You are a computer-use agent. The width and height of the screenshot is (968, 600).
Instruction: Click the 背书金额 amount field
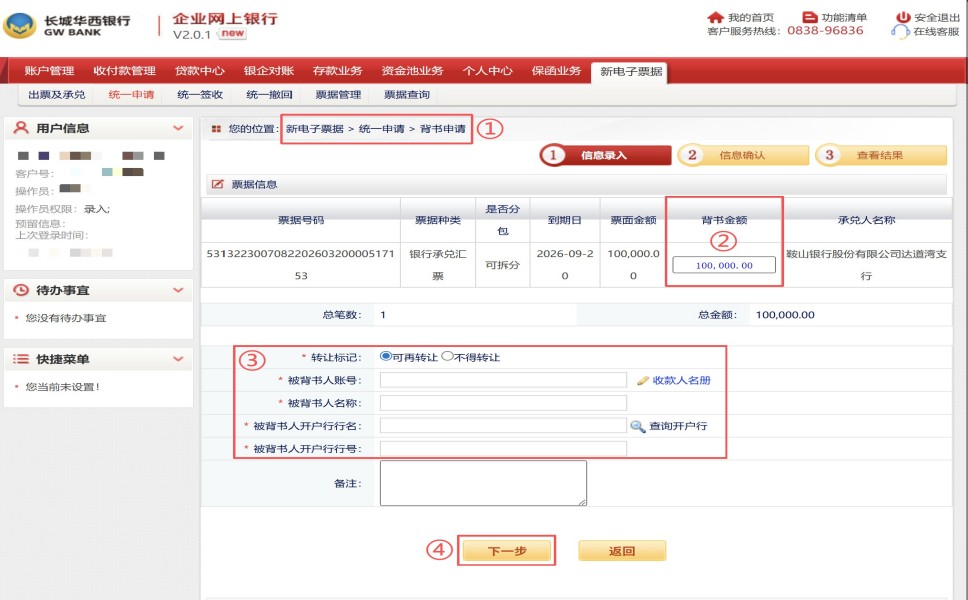(x=725, y=265)
